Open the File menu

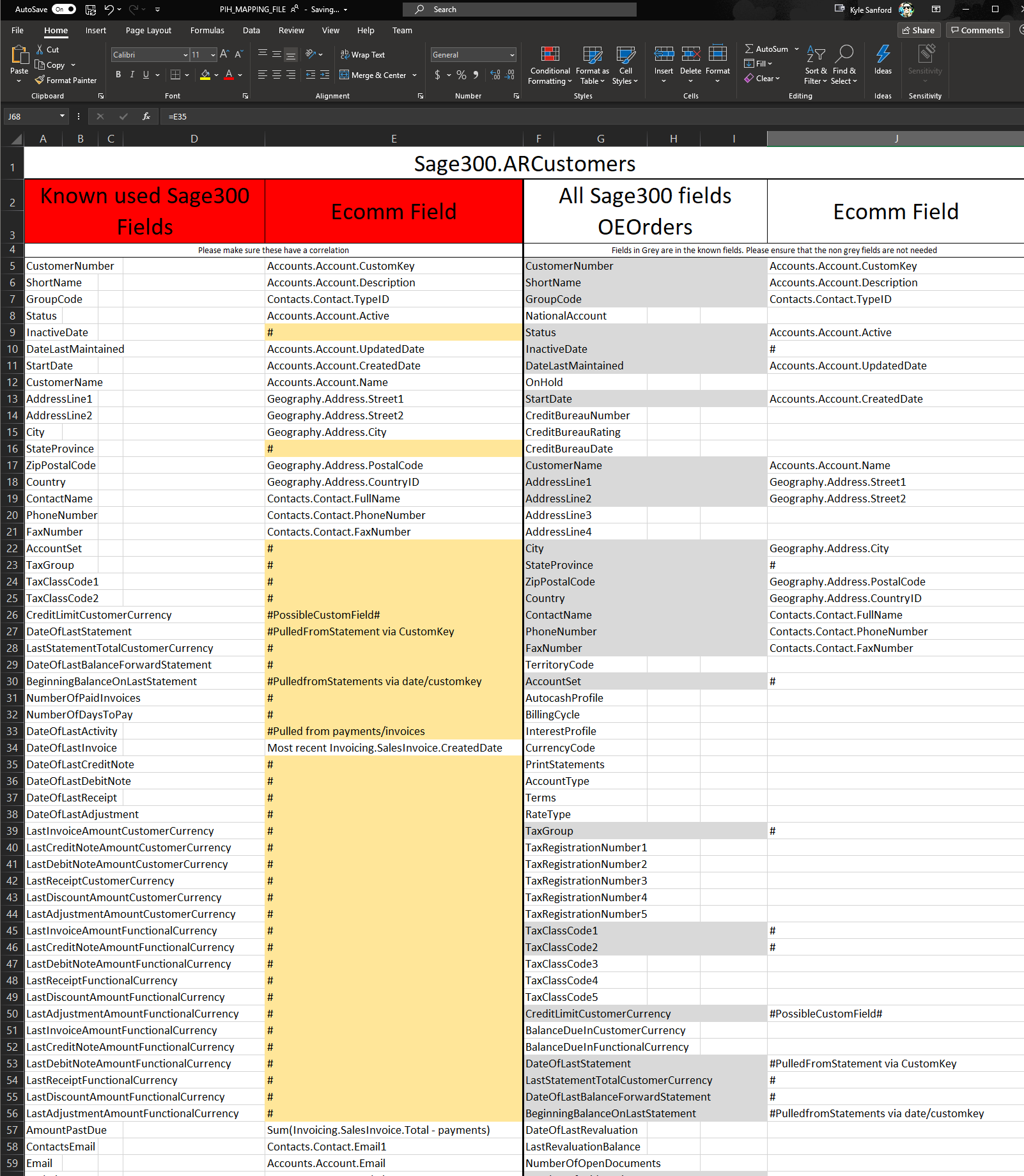pyautogui.click(x=17, y=30)
